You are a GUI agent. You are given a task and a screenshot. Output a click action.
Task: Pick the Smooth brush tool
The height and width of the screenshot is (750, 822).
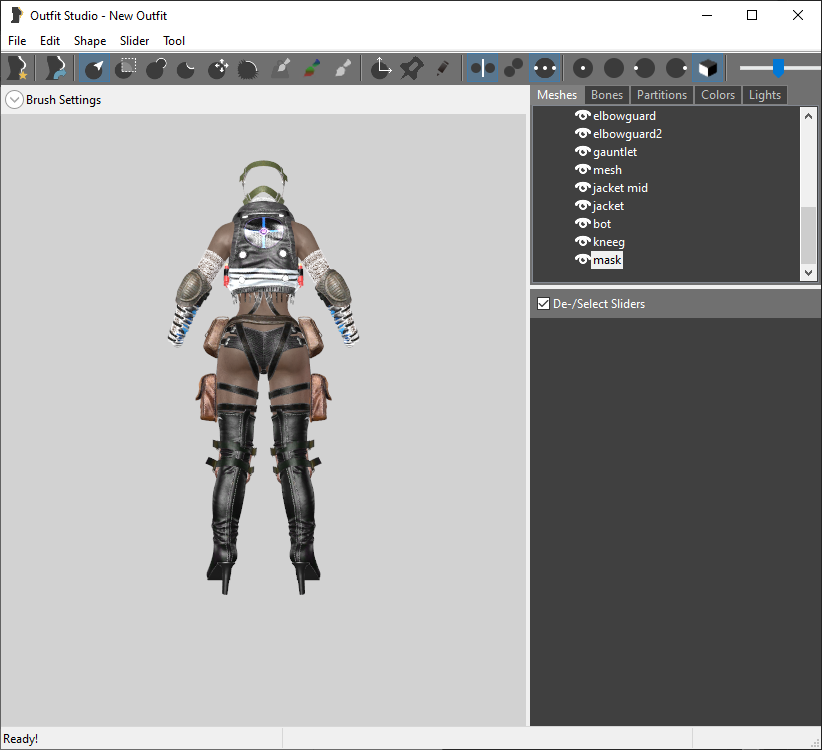248,68
